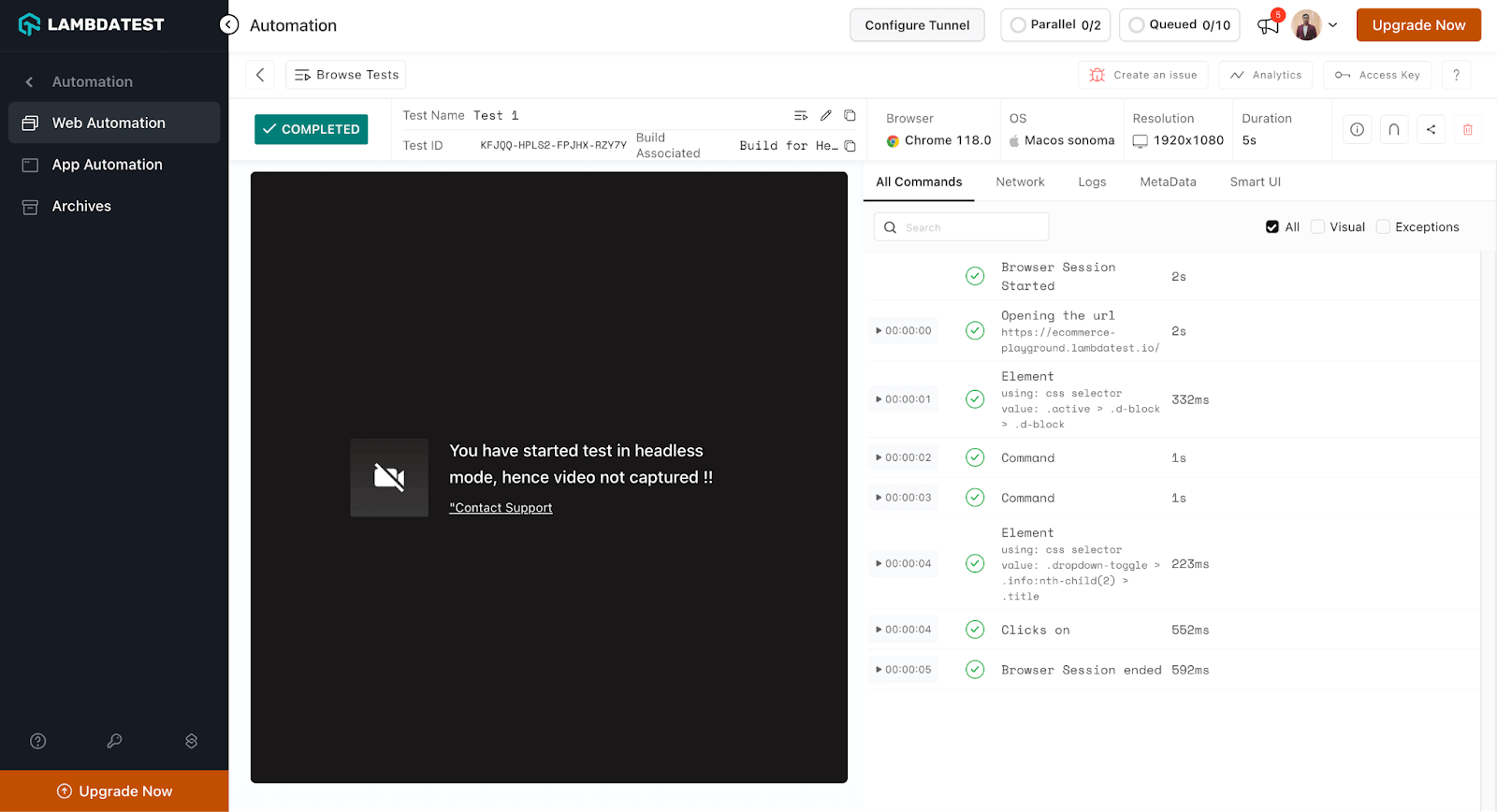Click the Browse Tests button
The height and width of the screenshot is (812, 1497).
click(346, 75)
